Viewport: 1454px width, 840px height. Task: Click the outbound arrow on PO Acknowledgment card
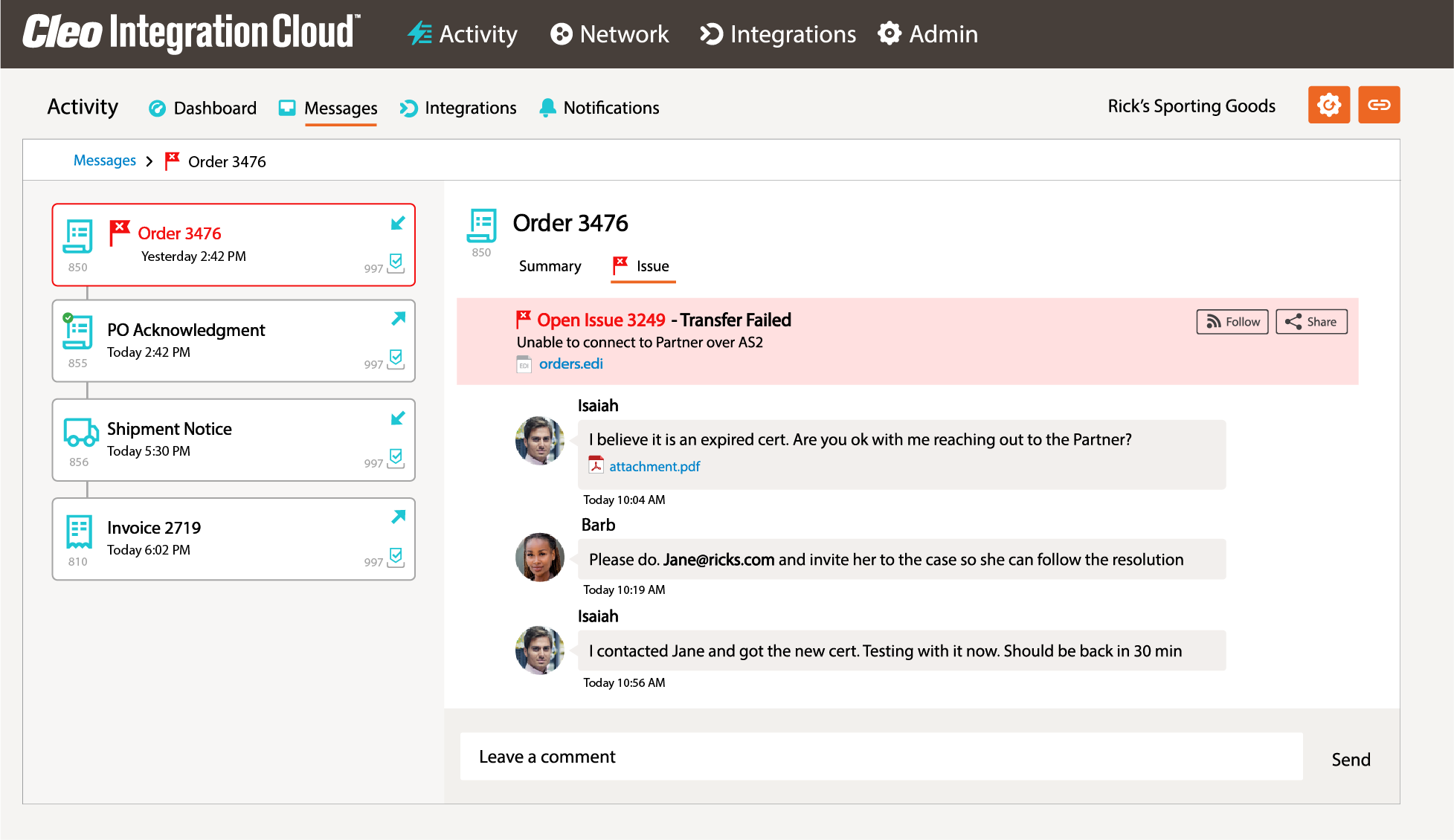pyautogui.click(x=398, y=318)
